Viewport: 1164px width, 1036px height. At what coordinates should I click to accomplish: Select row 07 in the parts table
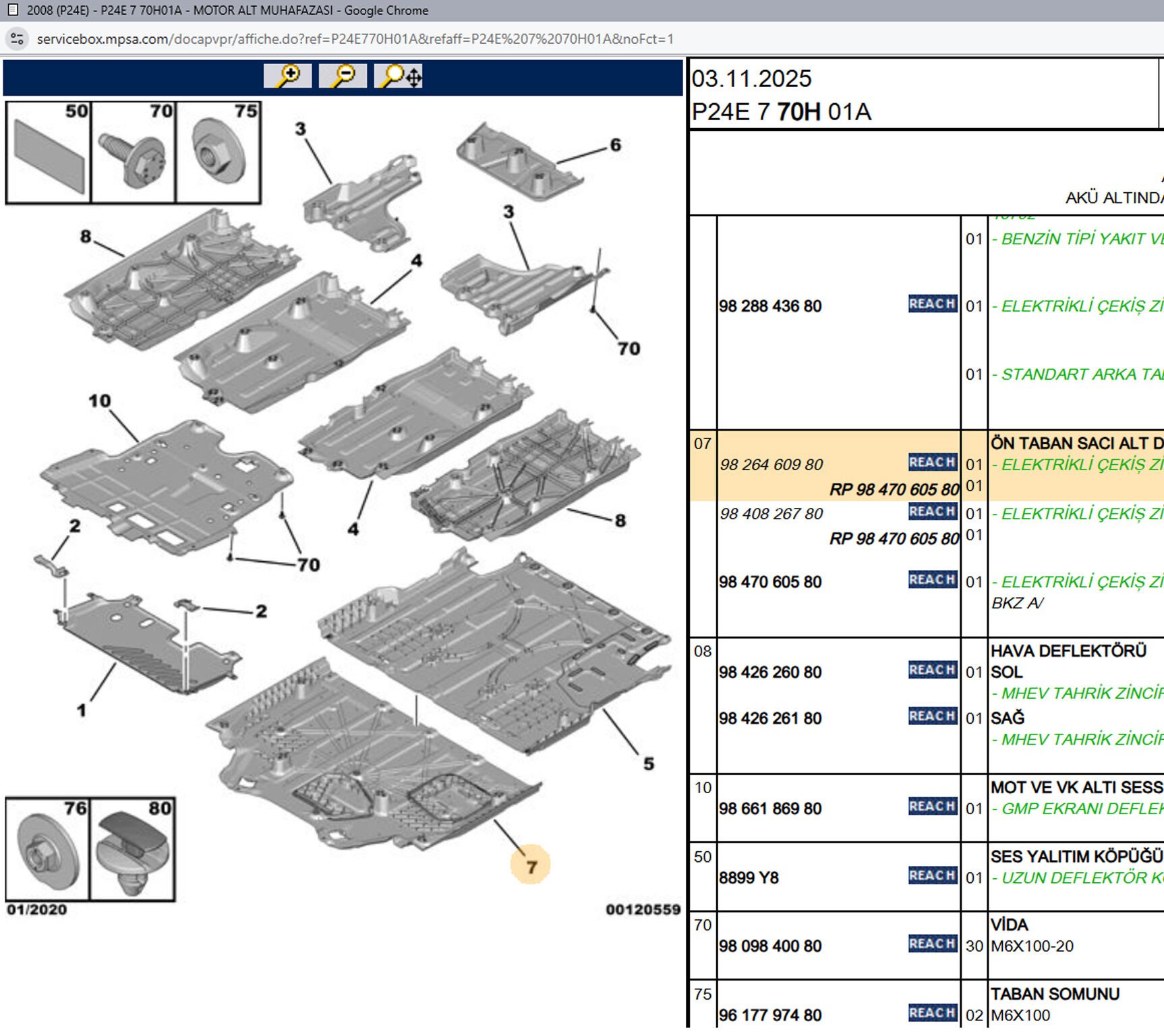(x=702, y=444)
